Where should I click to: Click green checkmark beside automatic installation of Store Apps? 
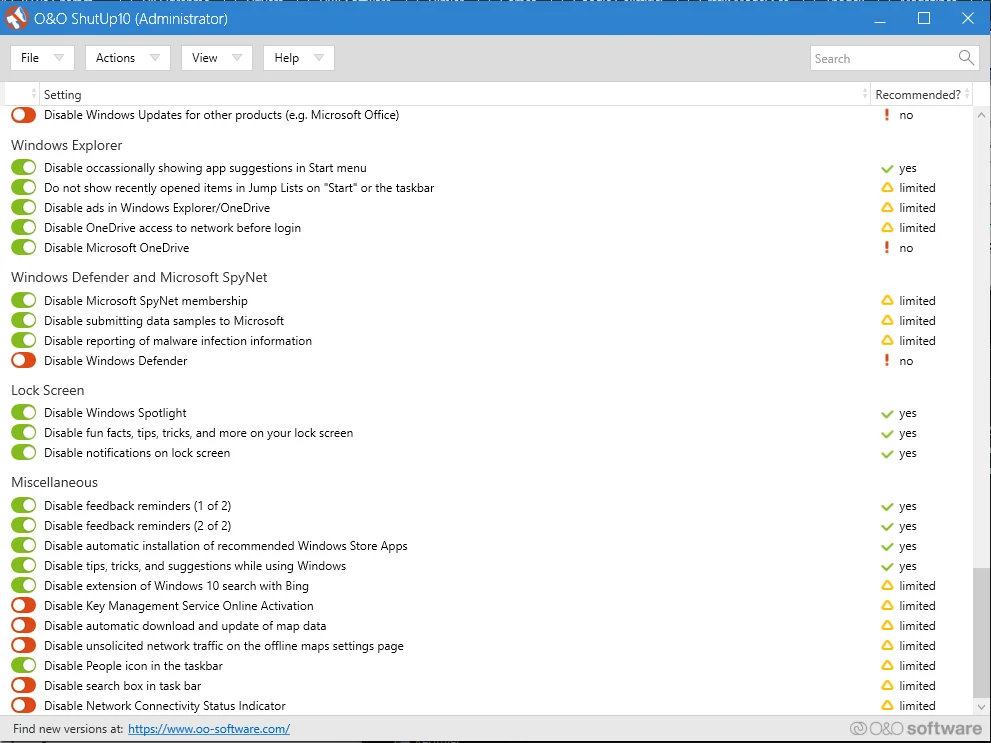pos(887,547)
